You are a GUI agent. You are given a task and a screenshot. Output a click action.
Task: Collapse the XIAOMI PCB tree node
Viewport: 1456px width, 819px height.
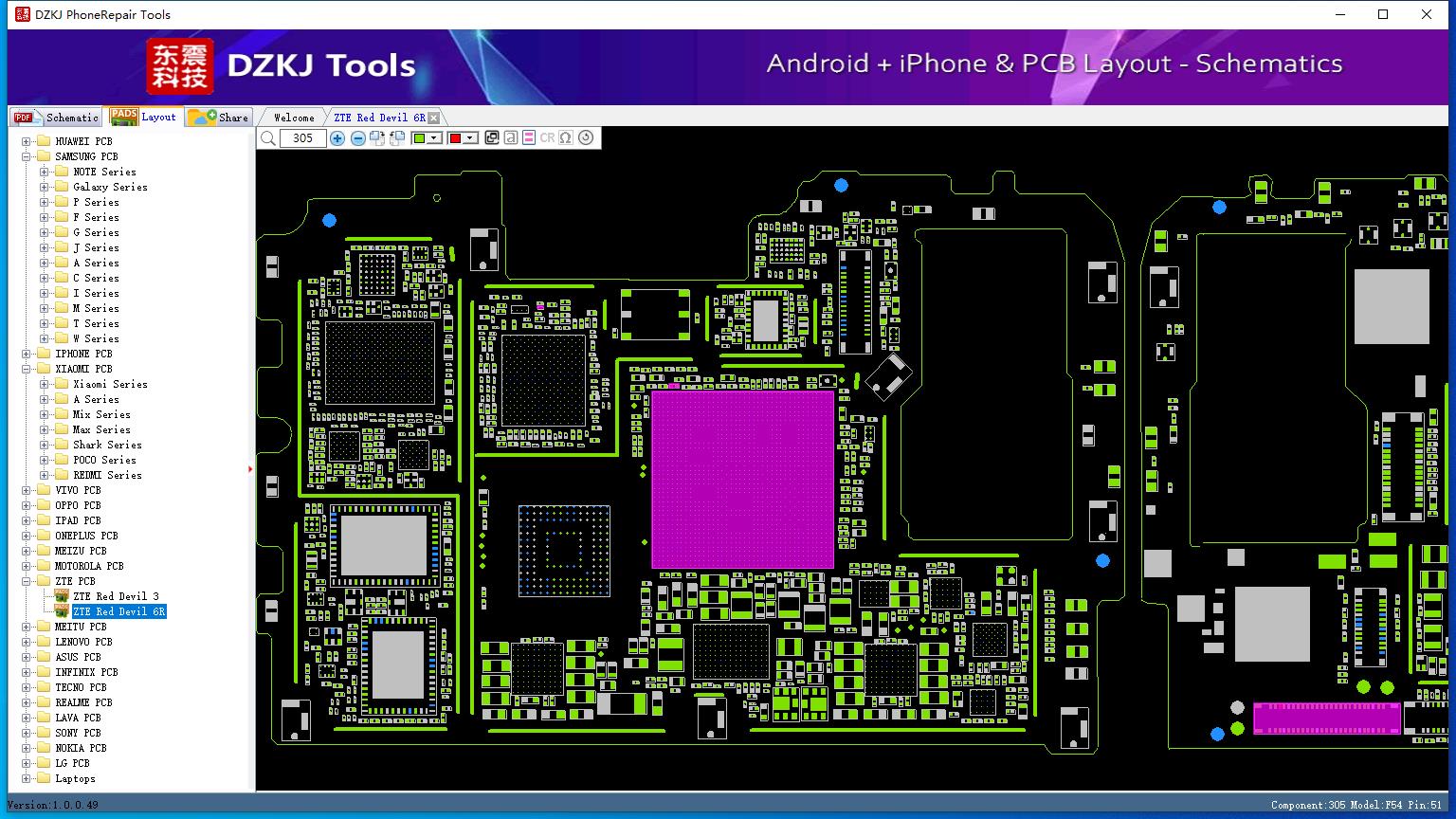(26, 369)
